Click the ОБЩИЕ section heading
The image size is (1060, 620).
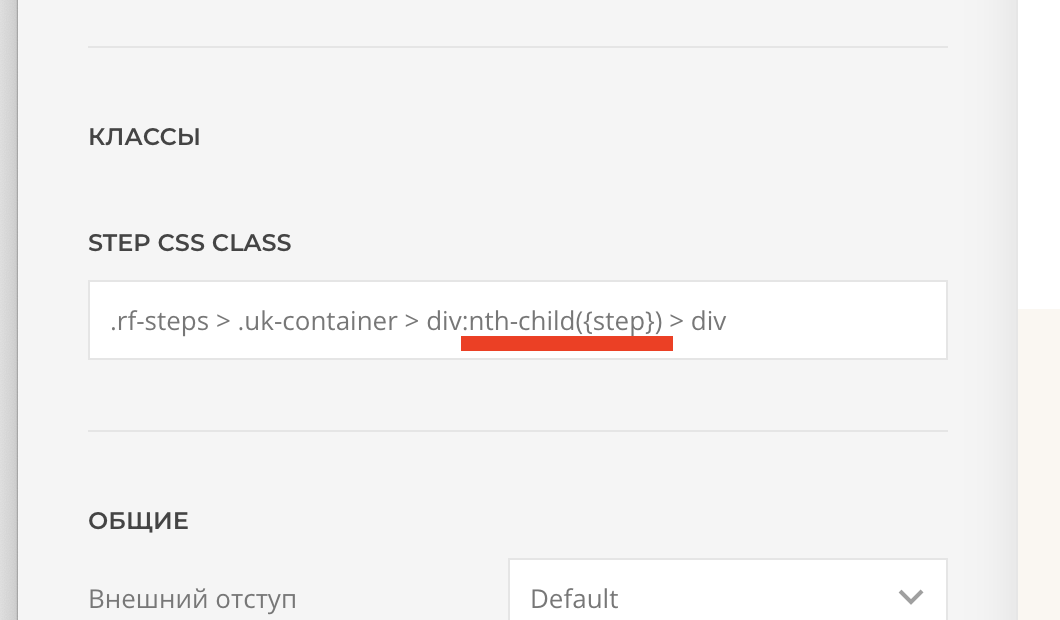click(138, 521)
